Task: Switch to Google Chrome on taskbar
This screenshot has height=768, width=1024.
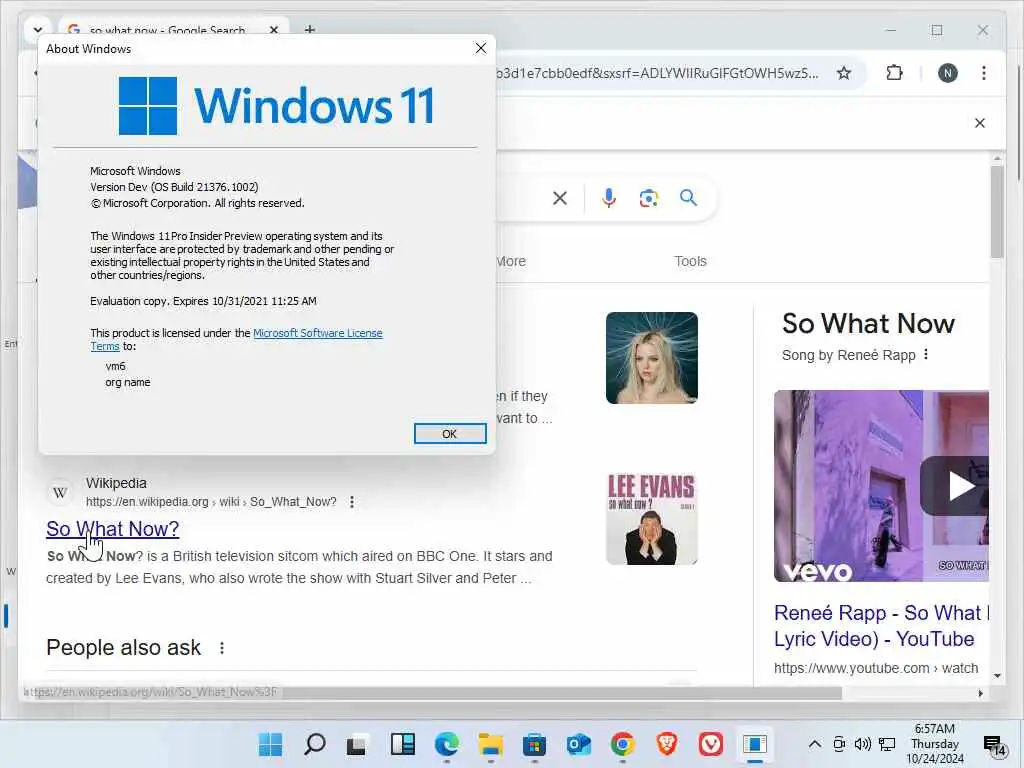Action: pyautogui.click(x=622, y=744)
